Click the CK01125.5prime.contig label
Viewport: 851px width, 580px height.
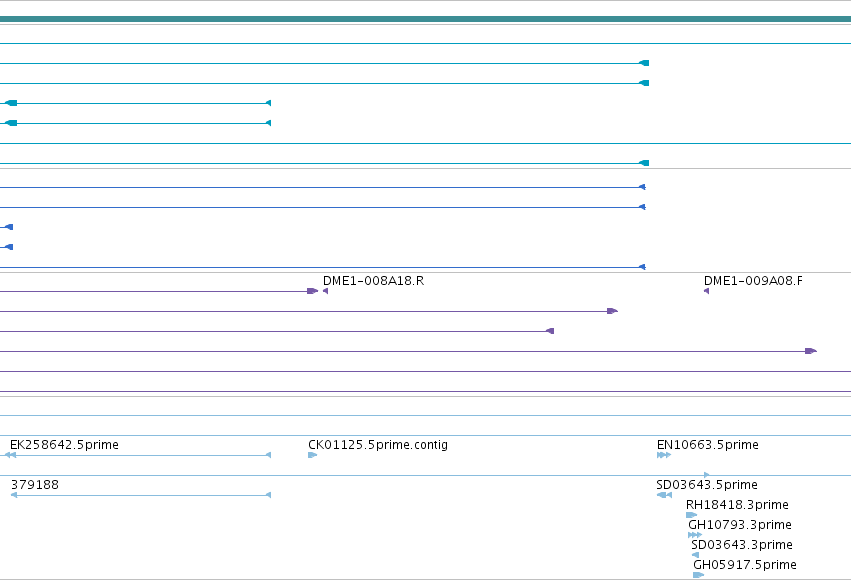pyautogui.click(x=378, y=445)
